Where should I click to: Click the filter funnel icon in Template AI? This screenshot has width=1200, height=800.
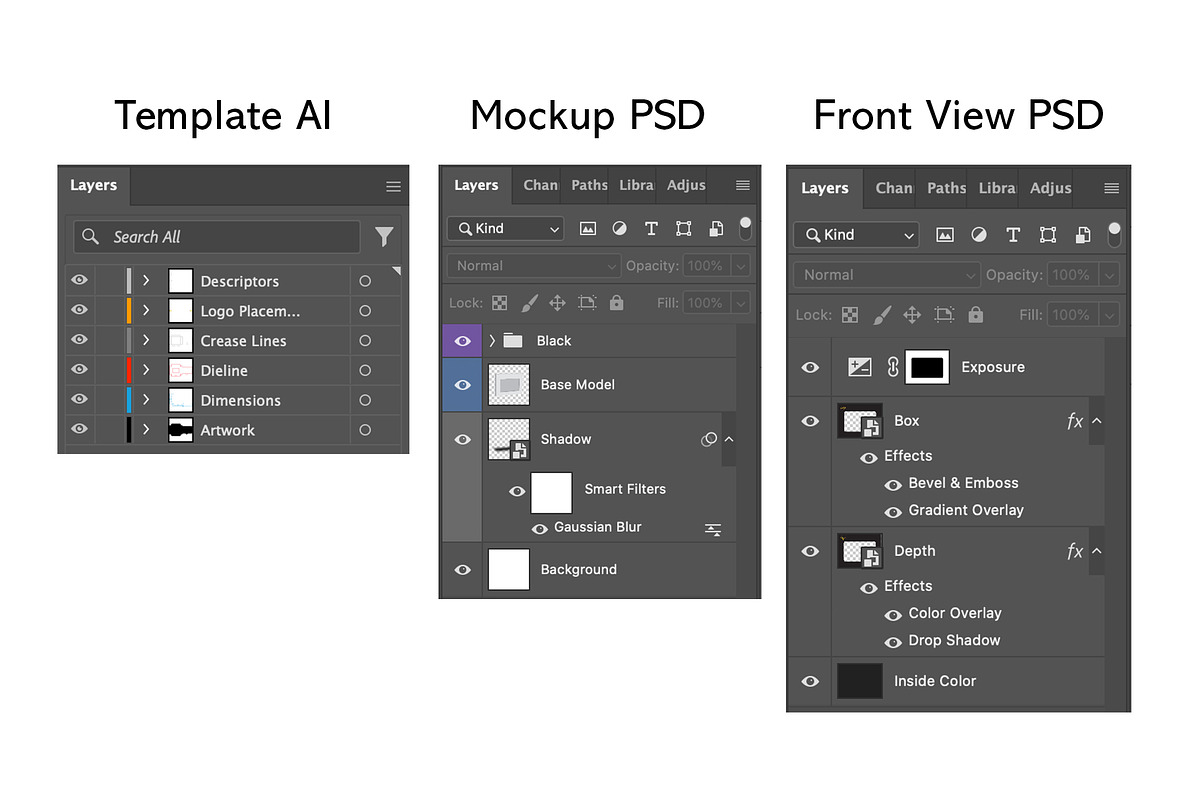coord(384,237)
